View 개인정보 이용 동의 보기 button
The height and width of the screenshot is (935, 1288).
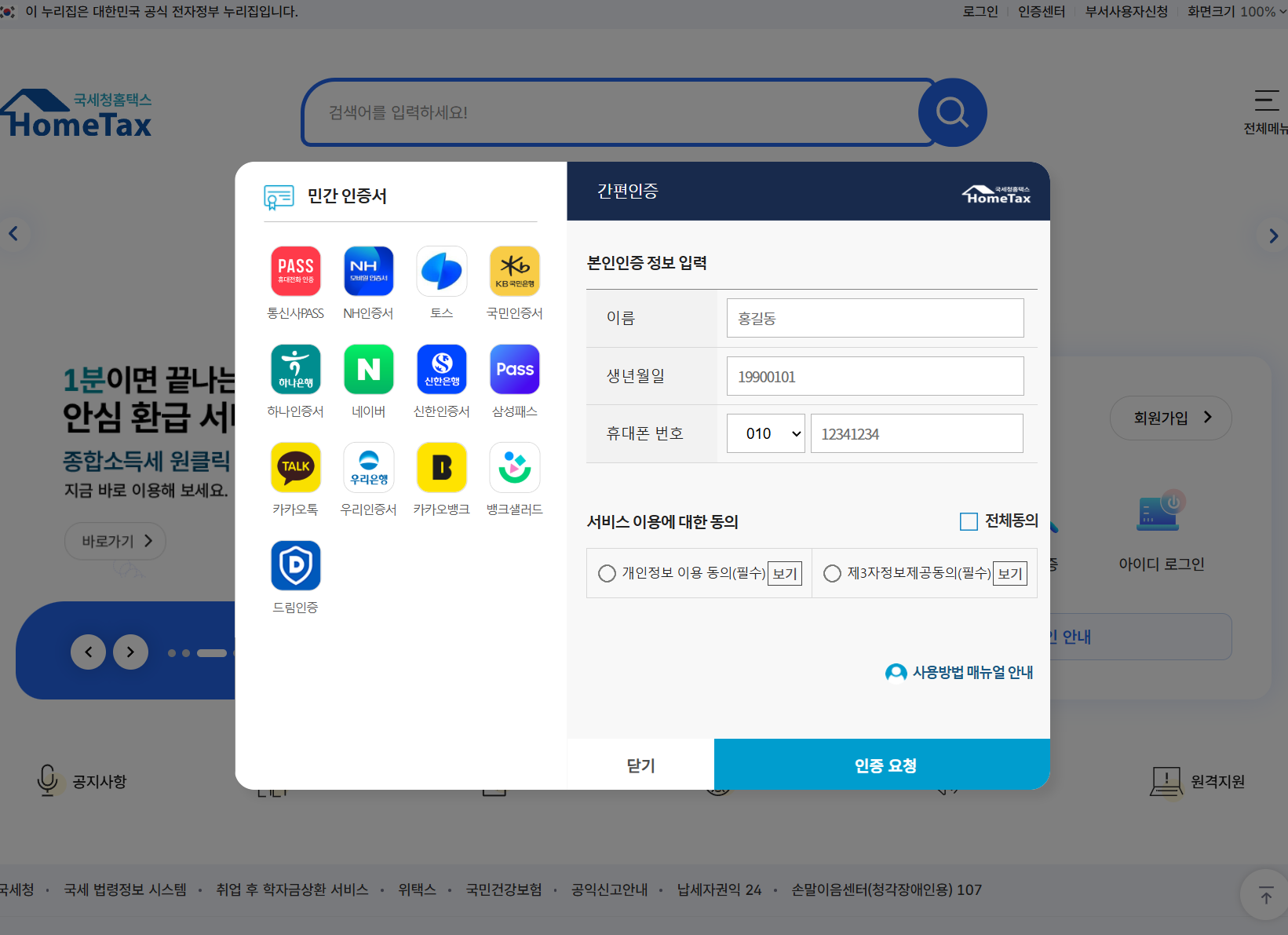click(x=785, y=574)
